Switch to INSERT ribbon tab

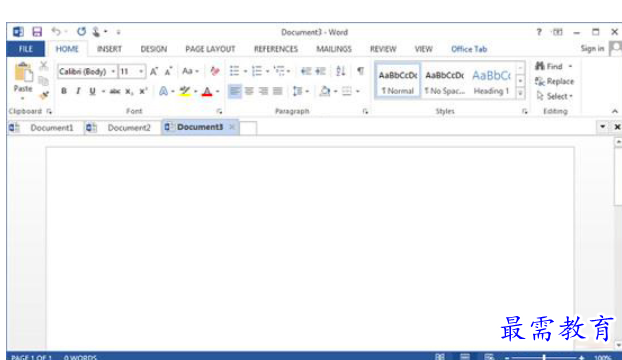coord(109,49)
